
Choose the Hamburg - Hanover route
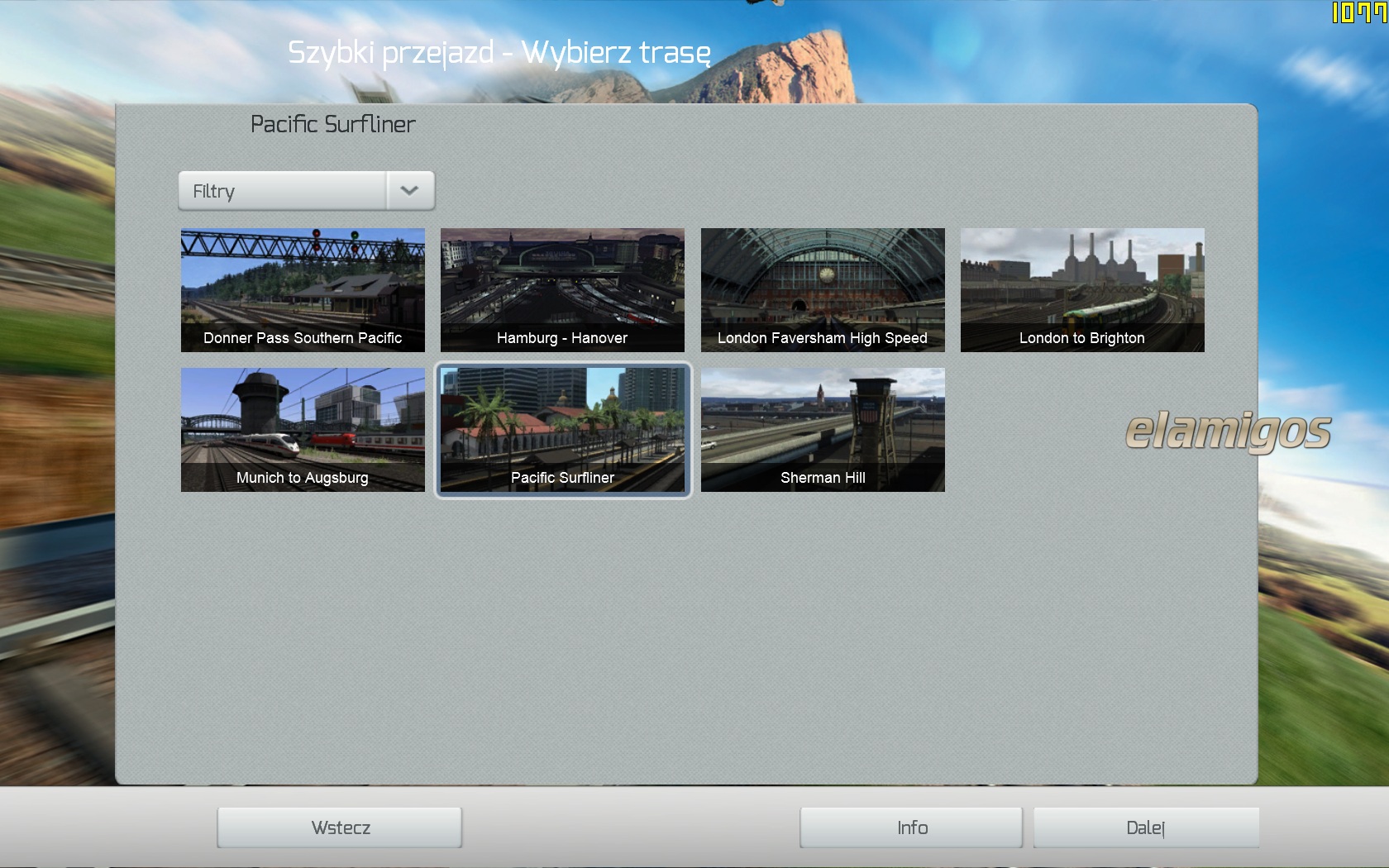562,290
